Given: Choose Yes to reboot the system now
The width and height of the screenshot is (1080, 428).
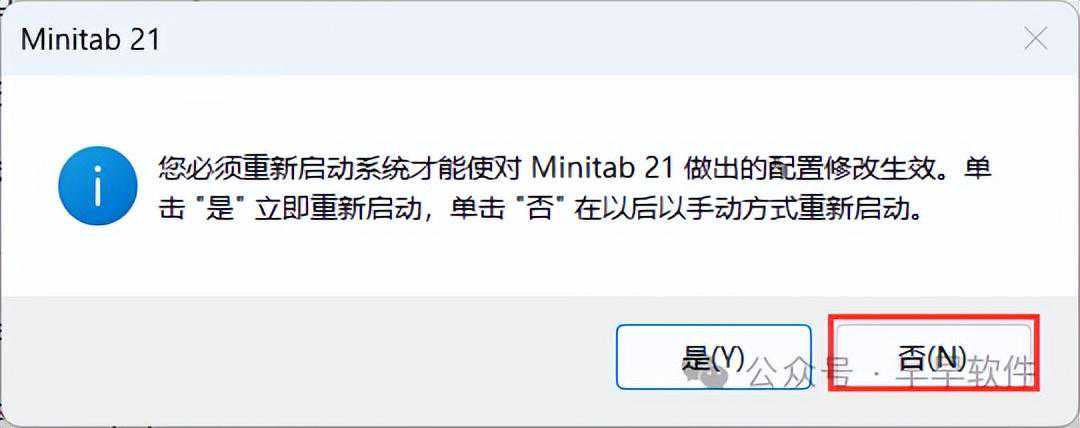Looking at the screenshot, I should [x=714, y=356].
